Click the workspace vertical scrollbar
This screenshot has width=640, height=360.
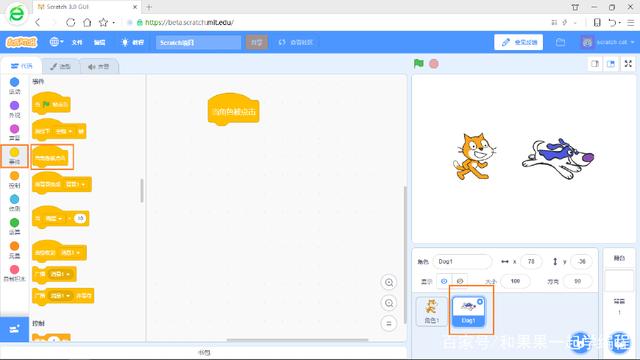click(x=405, y=255)
